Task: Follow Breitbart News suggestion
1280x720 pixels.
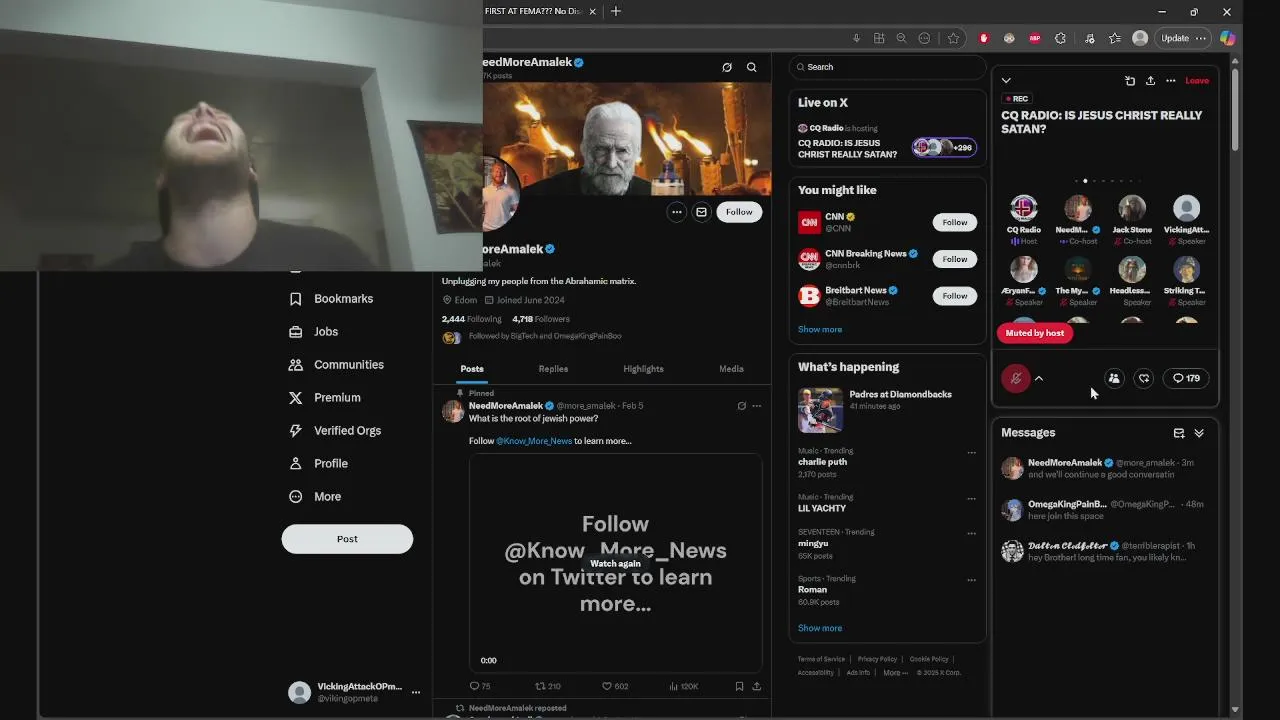Action: (x=955, y=296)
